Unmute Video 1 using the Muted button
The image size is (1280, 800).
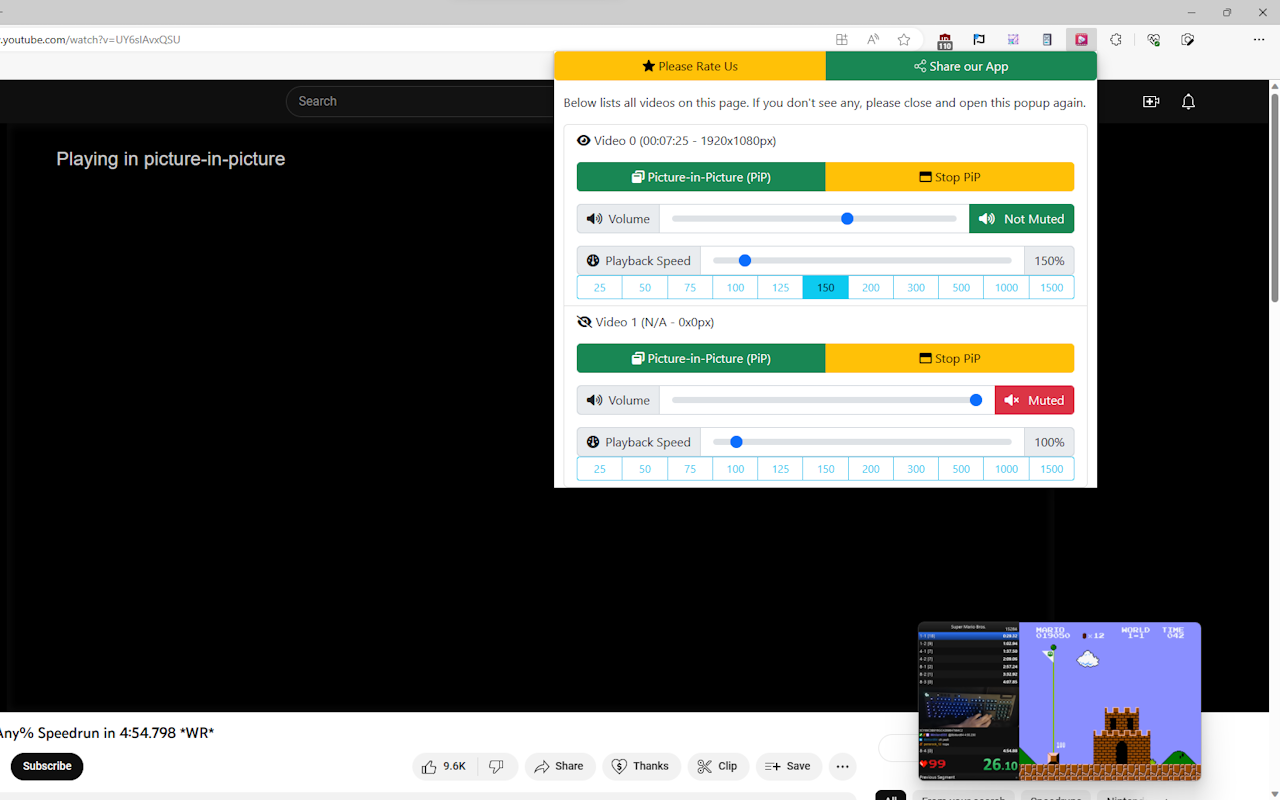pyautogui.click(x=1034, y=400)
